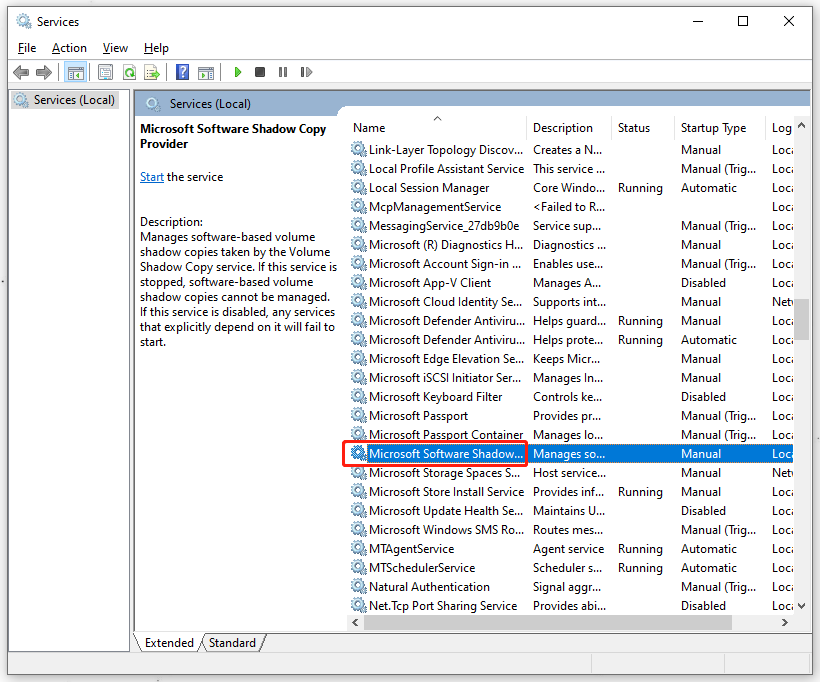Select Local Profile Assistant Service row

571,168
